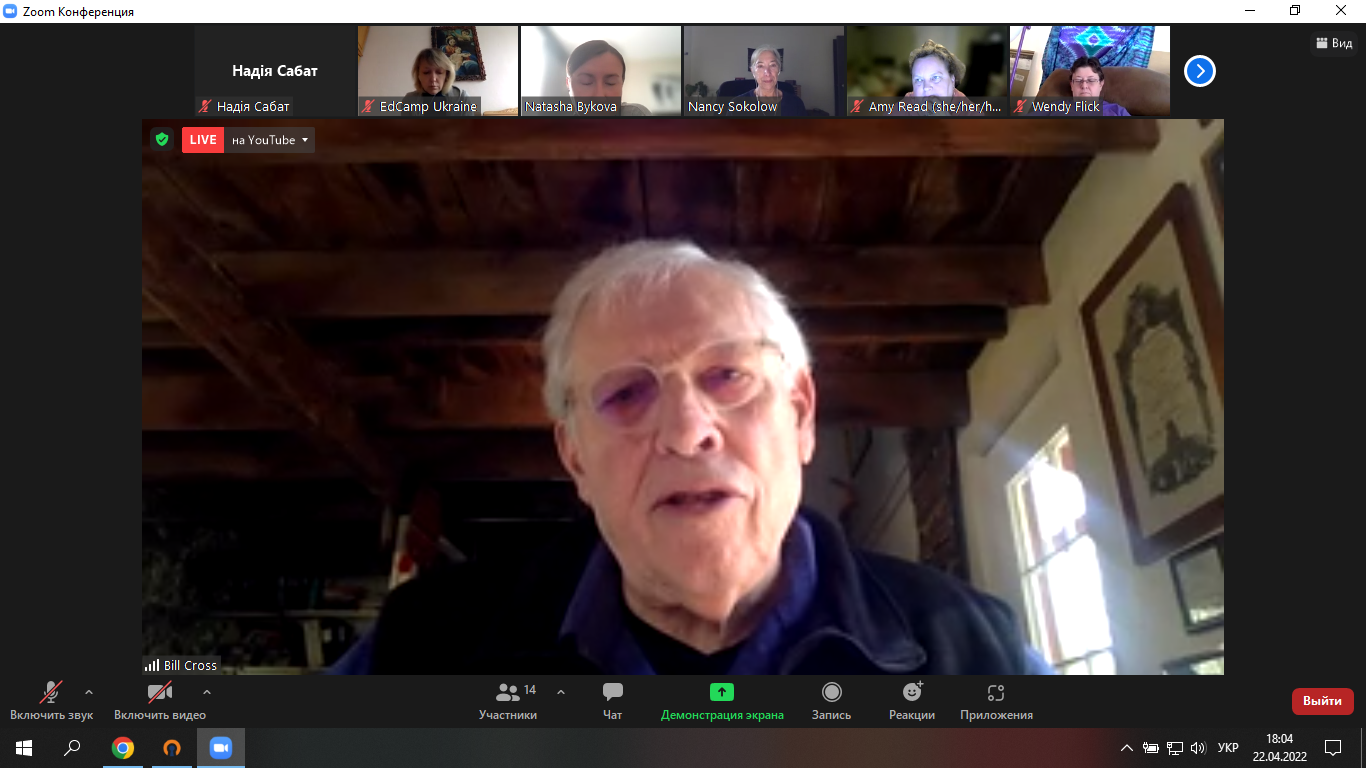Expand participants options chevron
Viewport: 1366px width, 768px height.
561,691
